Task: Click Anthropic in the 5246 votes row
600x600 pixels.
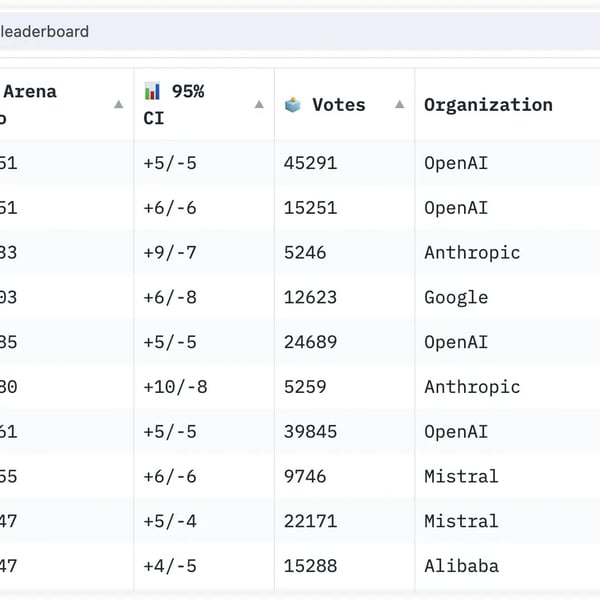Action: click(472, 253)
